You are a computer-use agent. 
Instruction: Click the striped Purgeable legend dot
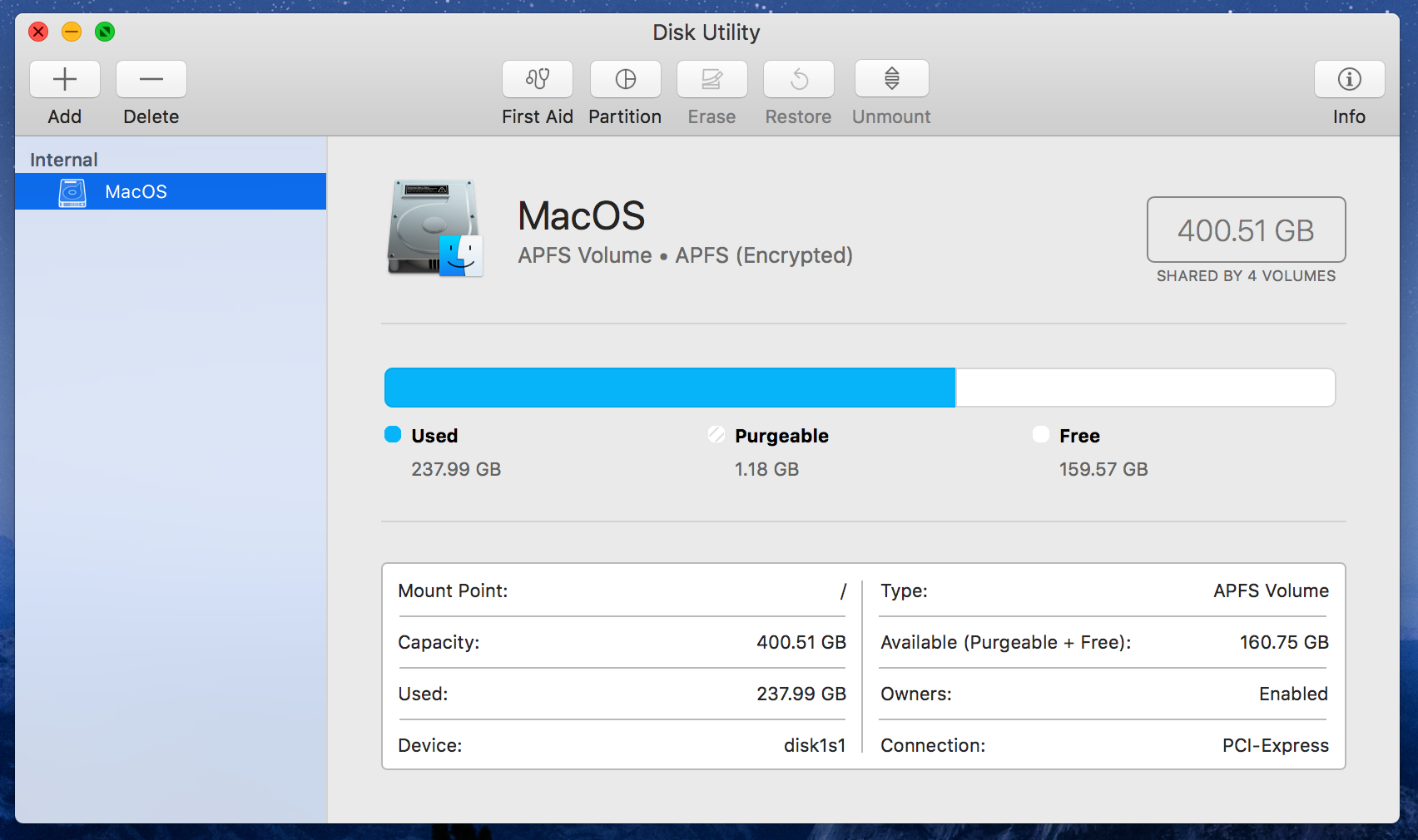point(716,434)
